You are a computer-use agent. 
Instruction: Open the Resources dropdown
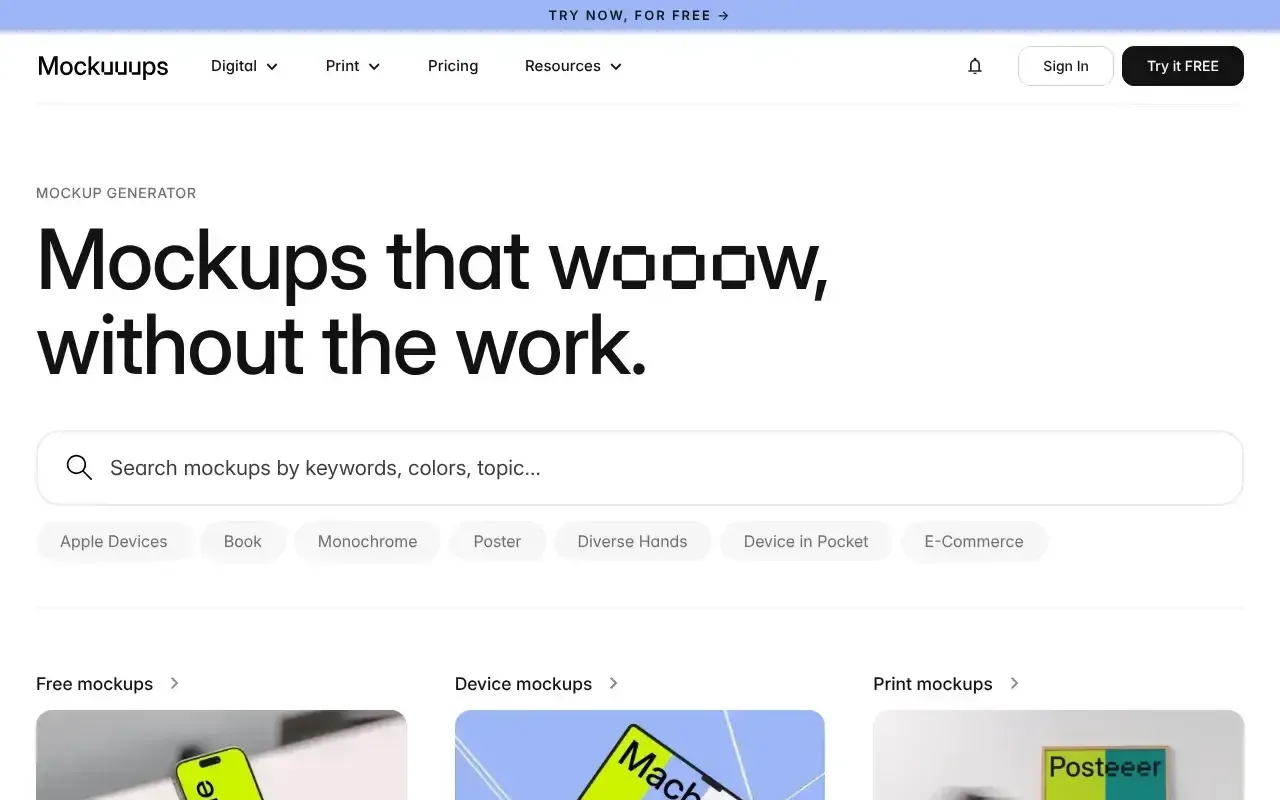pos(572,66)
